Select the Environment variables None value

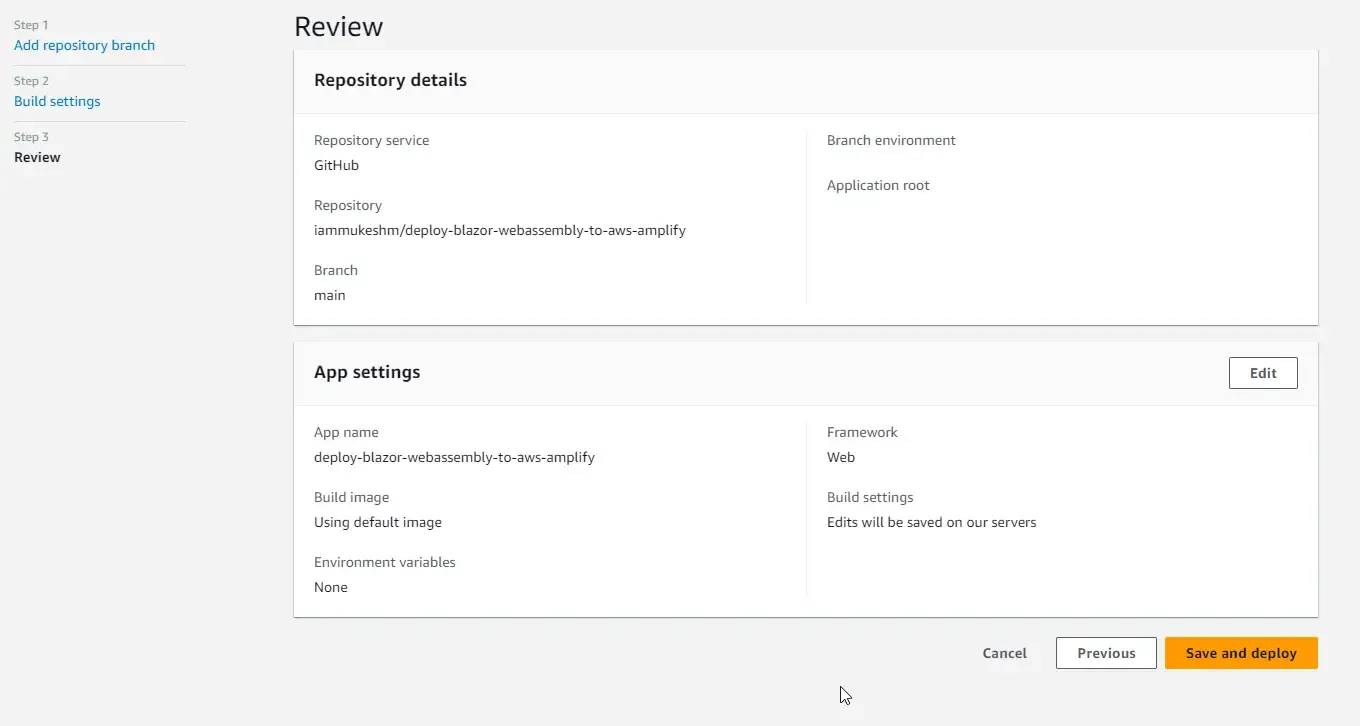tap(331, 587)
